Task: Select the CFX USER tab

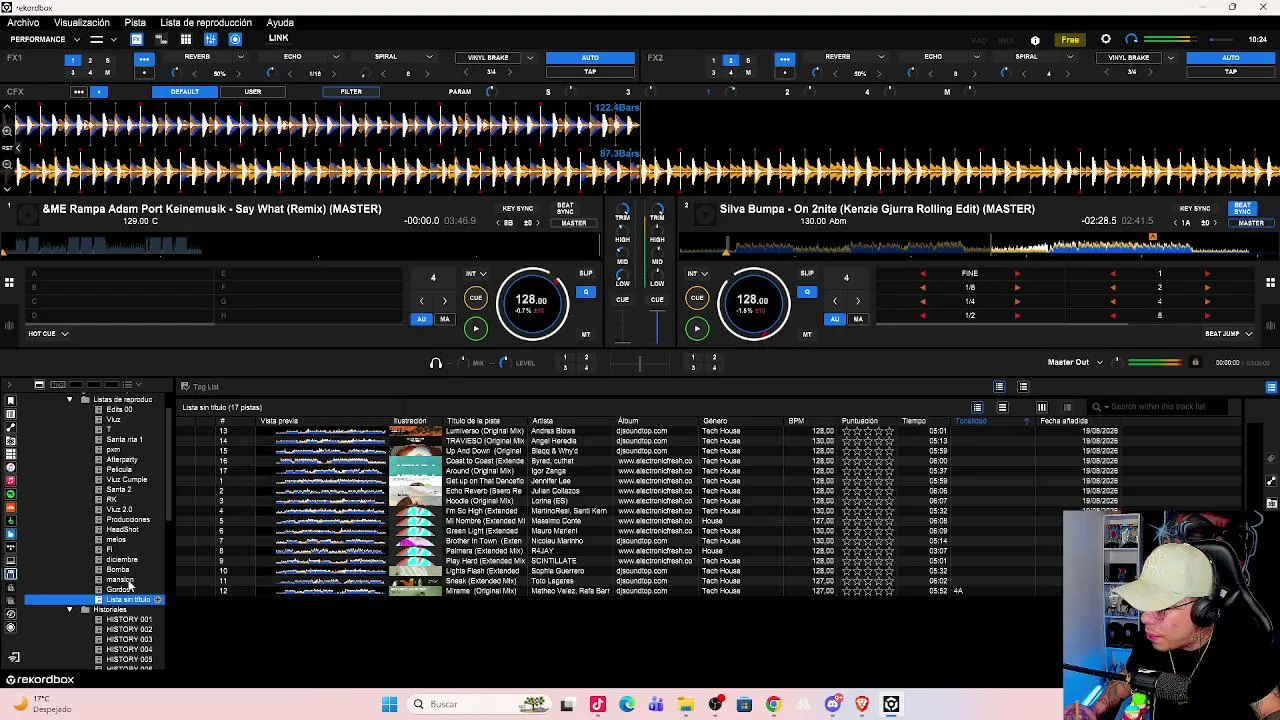Action: (253, 92)
